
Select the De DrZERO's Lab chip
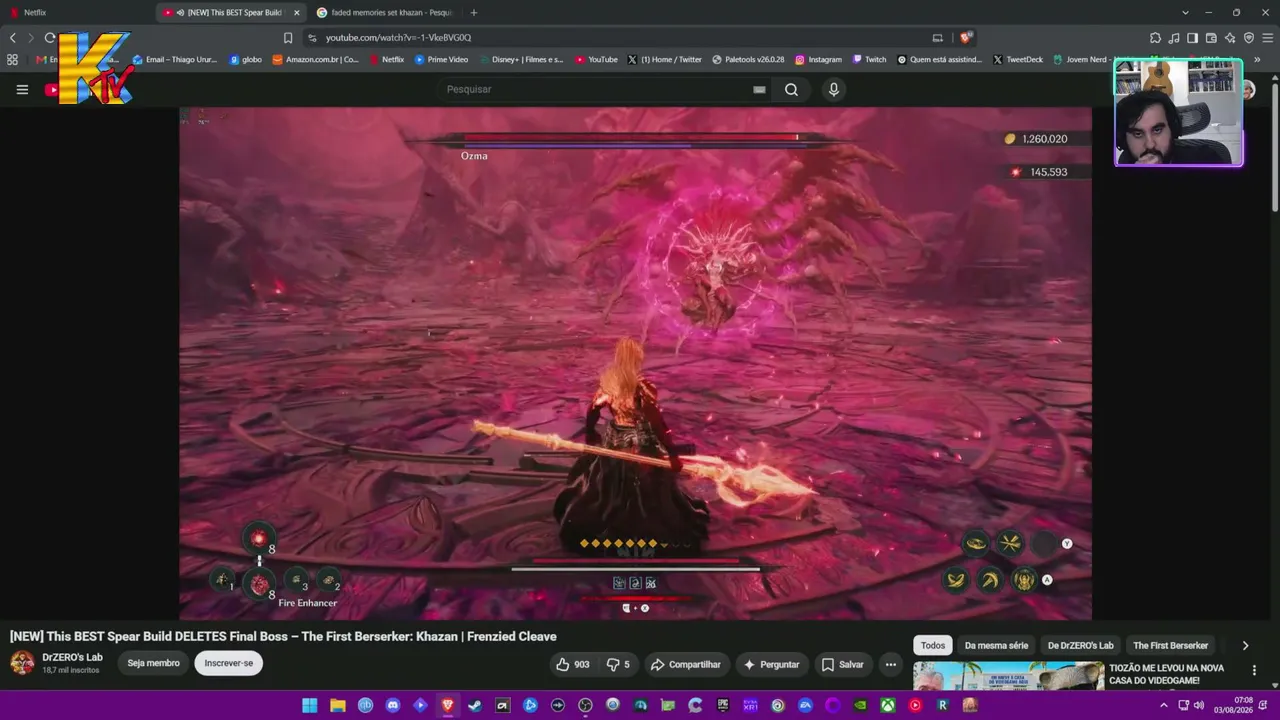coord(1080,646)
